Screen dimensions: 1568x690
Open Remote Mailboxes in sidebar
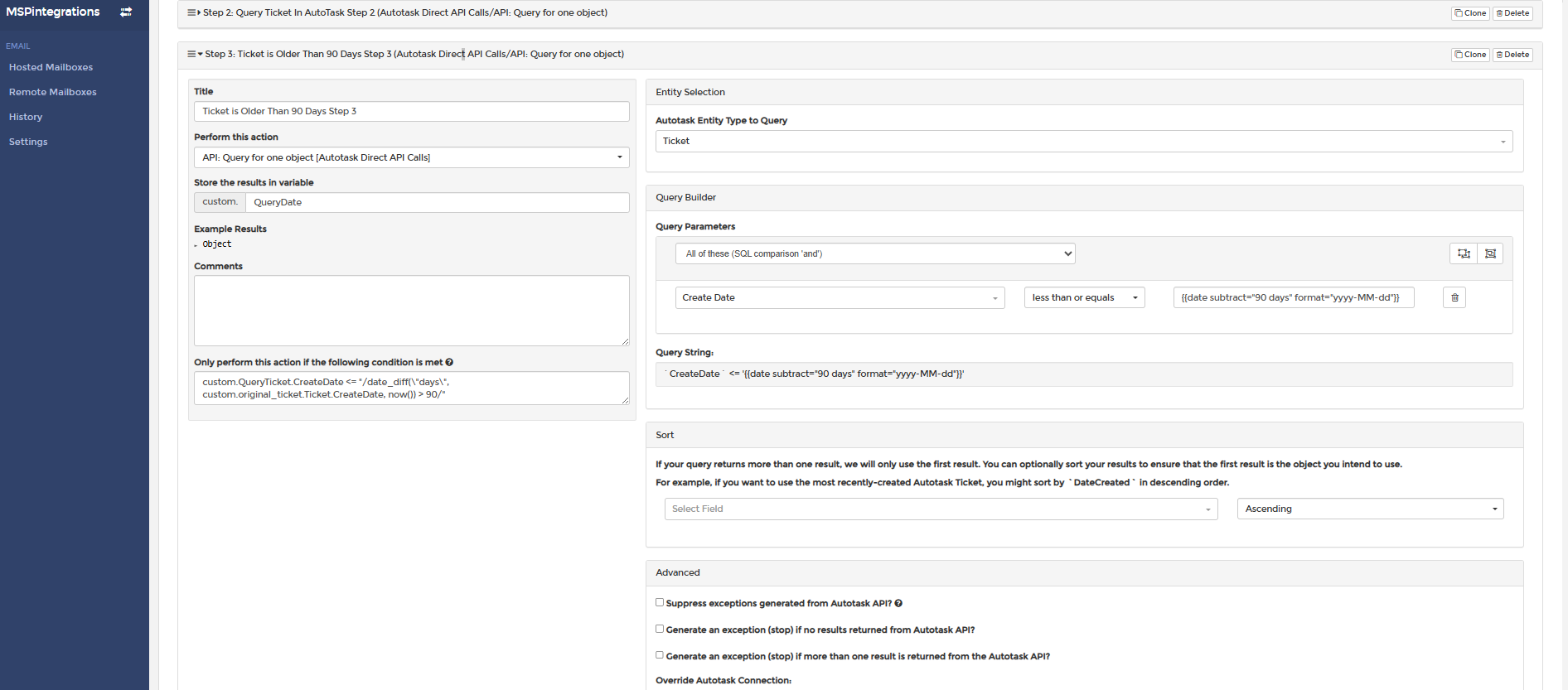(x=52, y=92)
